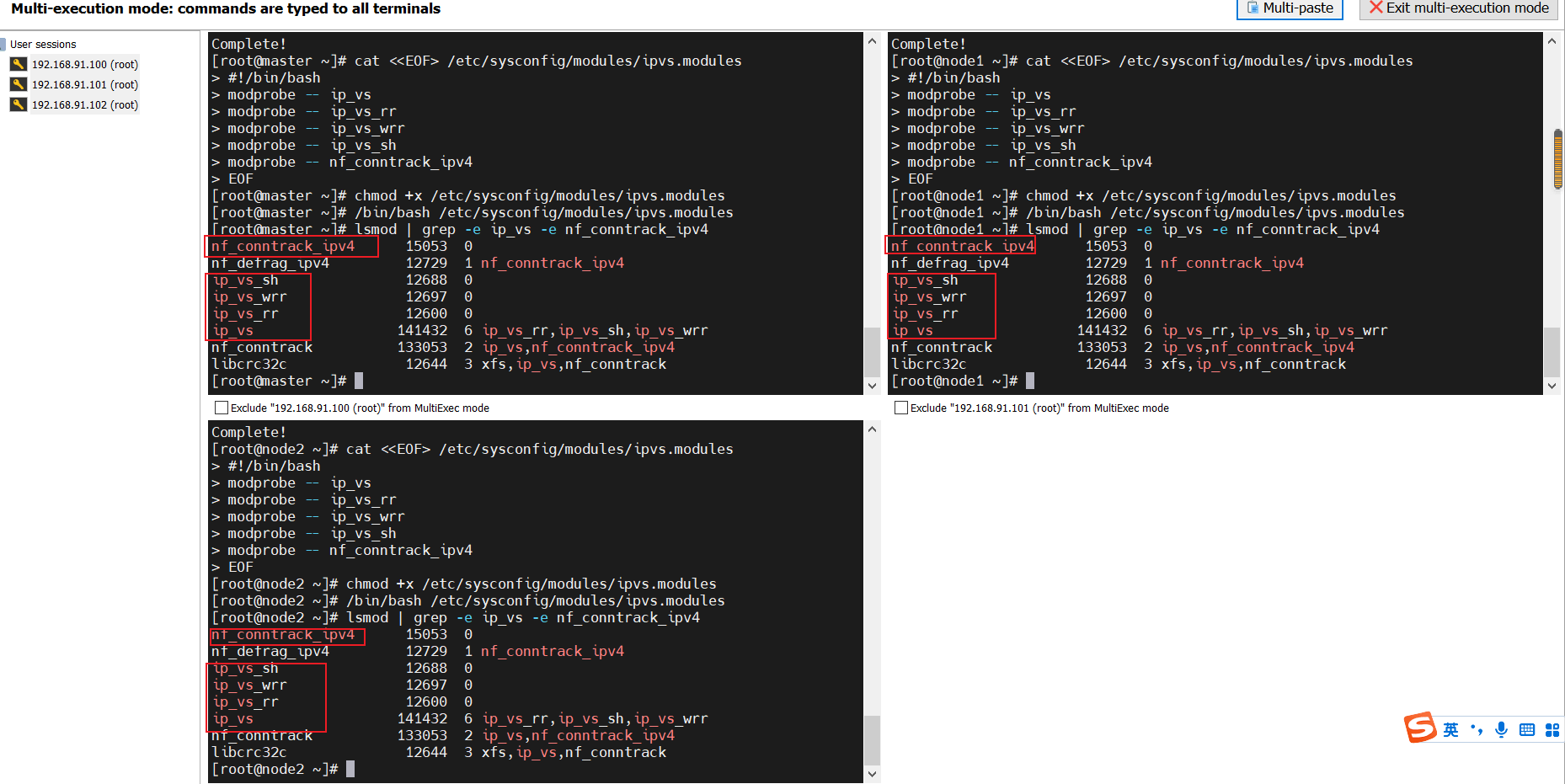Click node1 terminal scroll-down arrow

pyautogui.click(x=1552, y=386)
